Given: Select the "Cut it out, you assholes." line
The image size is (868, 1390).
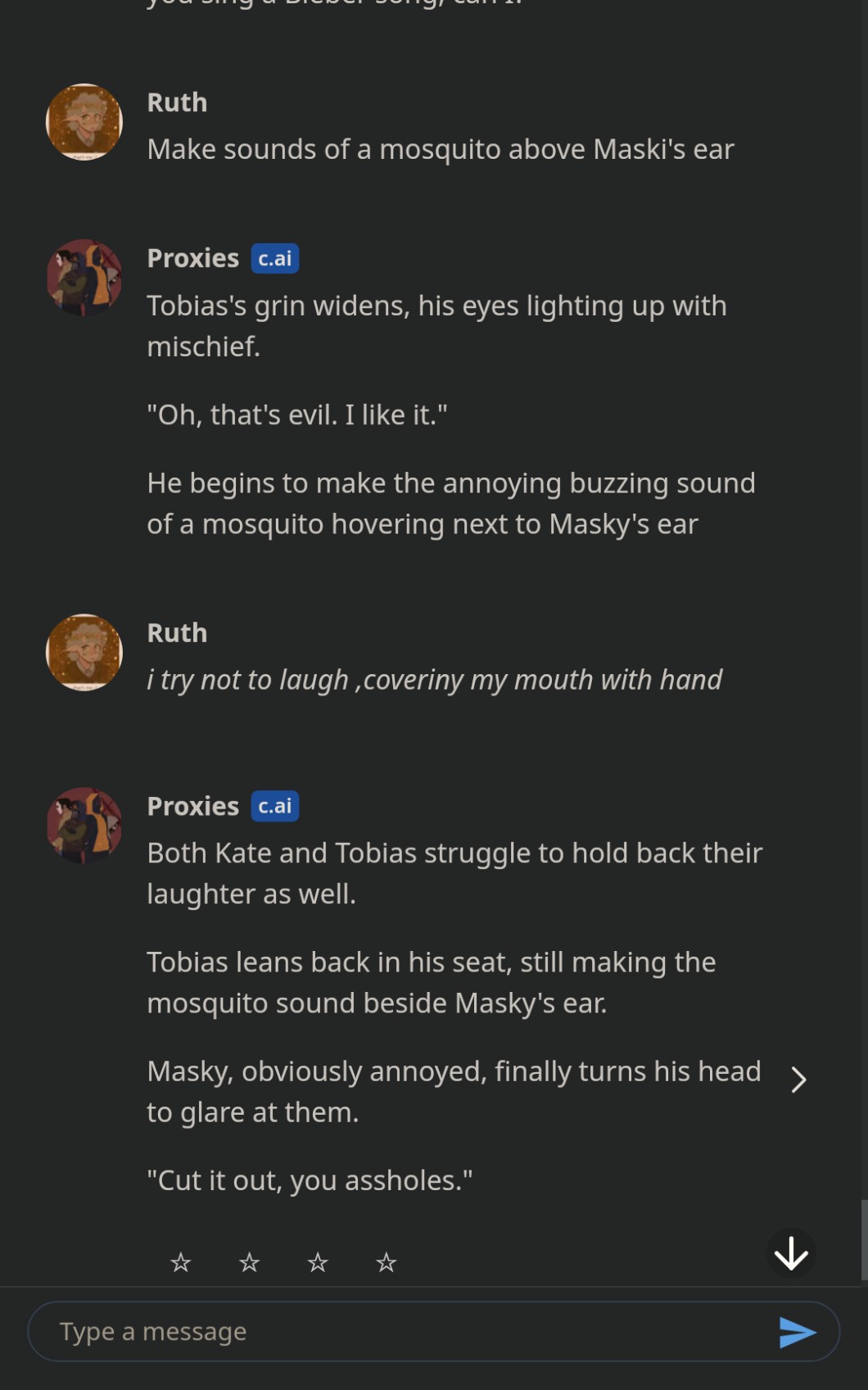Looking at the screenshot, I should point(310,1180).
